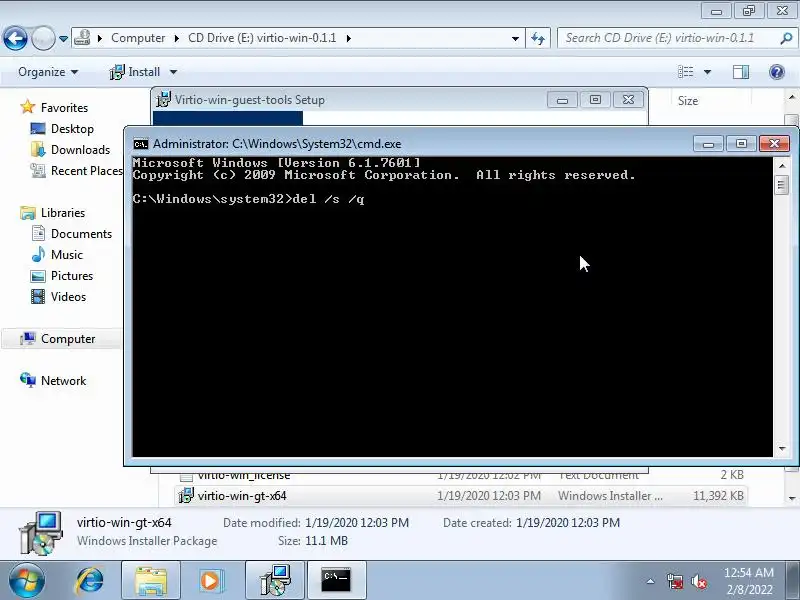
Task: Click the Show desktop strip at taskbar end
Action: point(793,581)
